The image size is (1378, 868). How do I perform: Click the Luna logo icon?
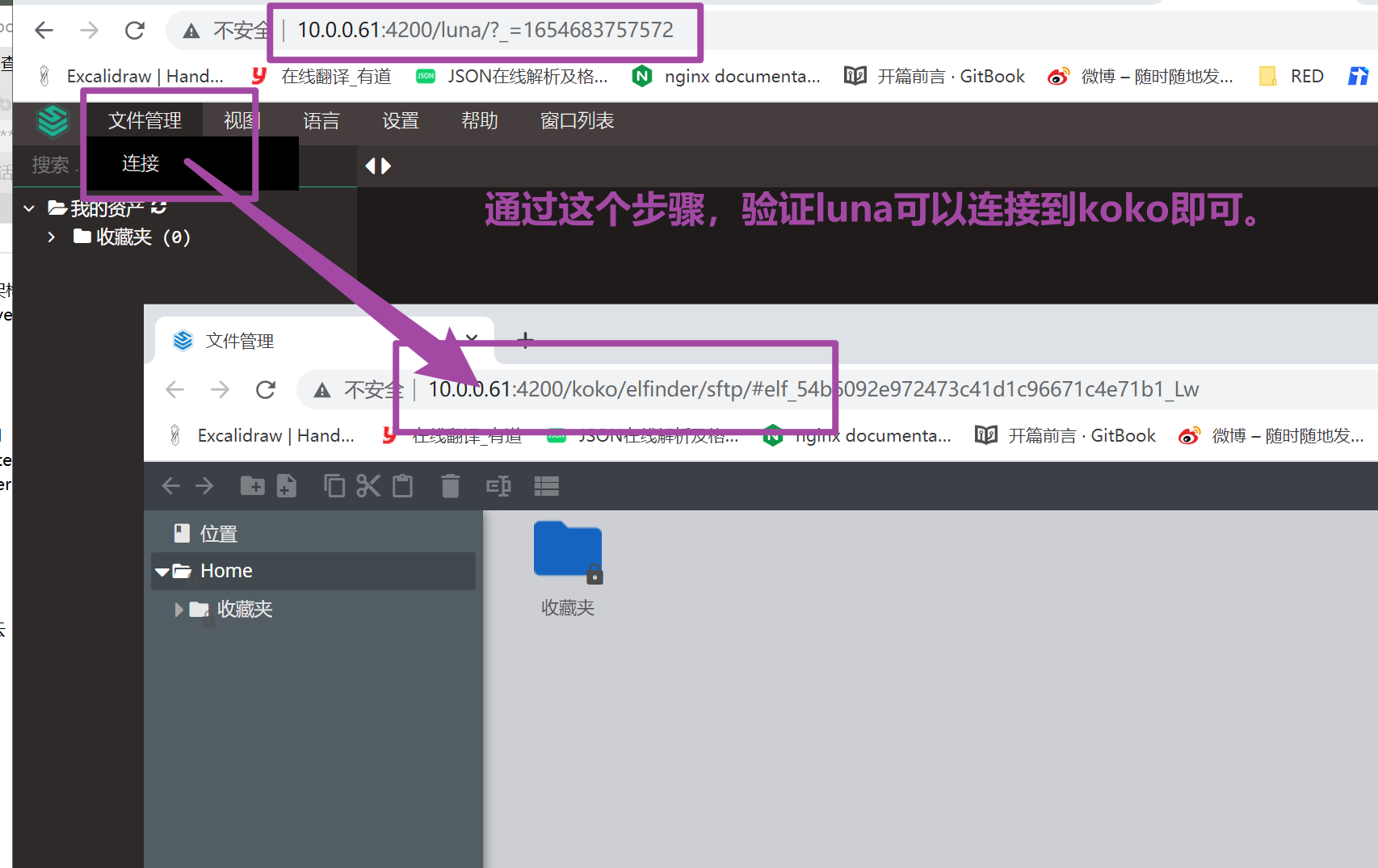tap(53, 121)
